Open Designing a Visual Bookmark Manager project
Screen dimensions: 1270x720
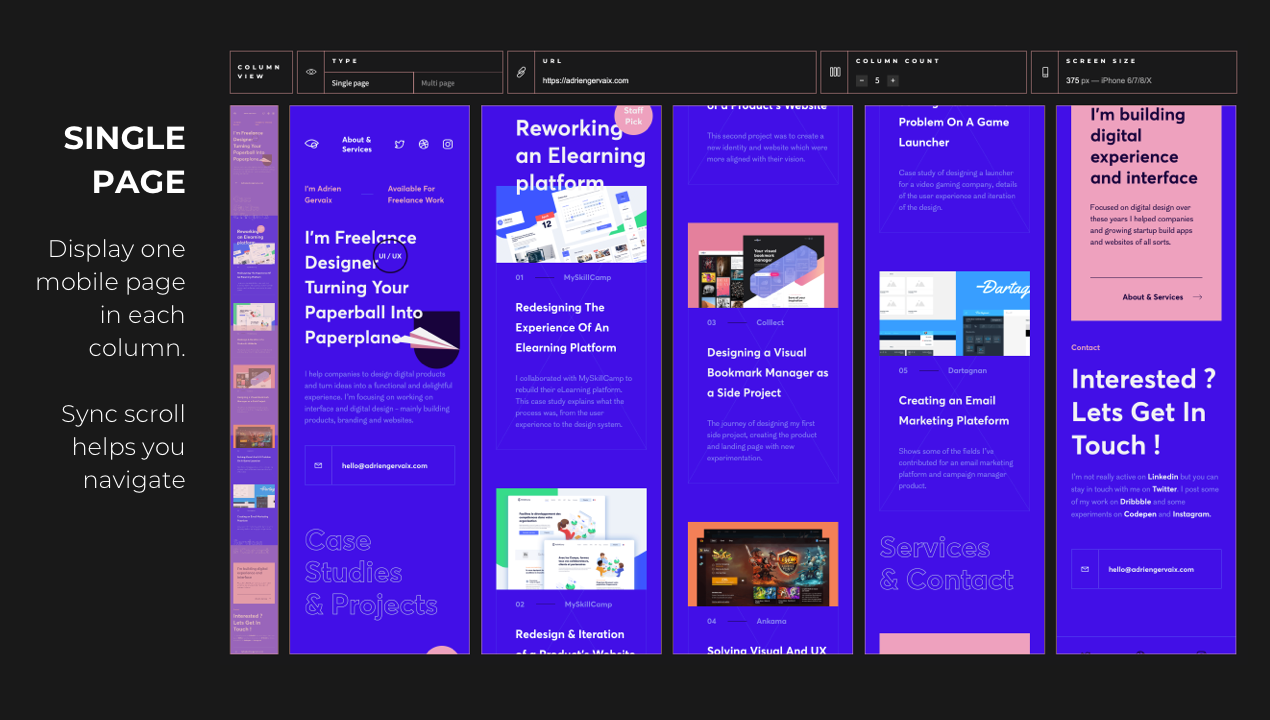(768, 373)
